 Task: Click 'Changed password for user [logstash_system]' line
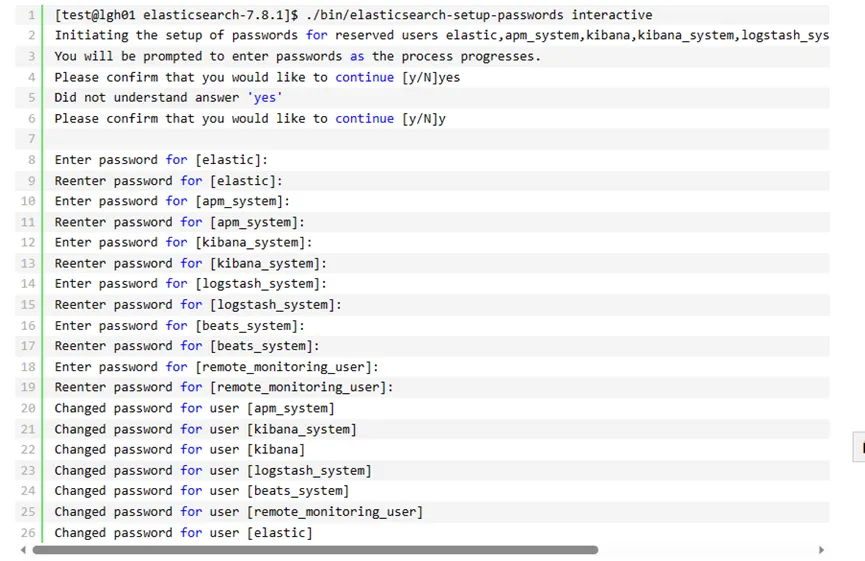coord(213,471)
